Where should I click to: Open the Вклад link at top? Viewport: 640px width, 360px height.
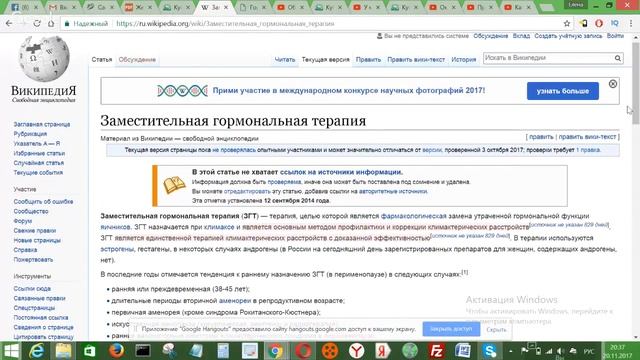pos(521,36)
